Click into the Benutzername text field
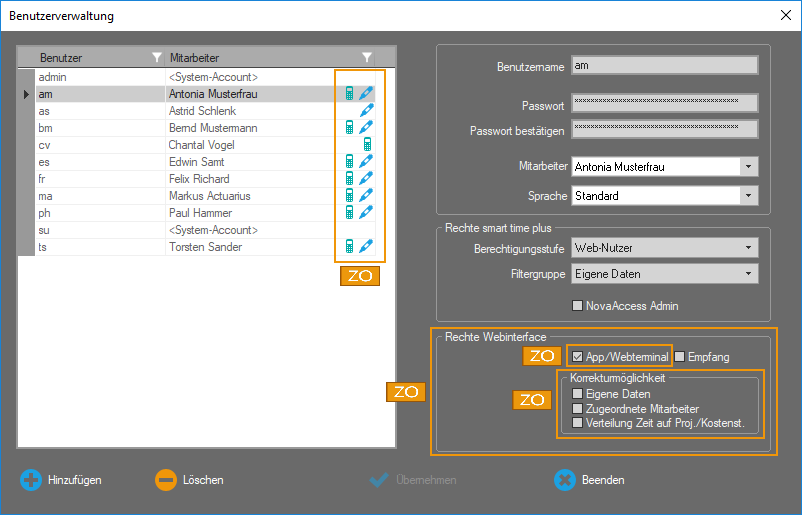 [x=663, y=67]
